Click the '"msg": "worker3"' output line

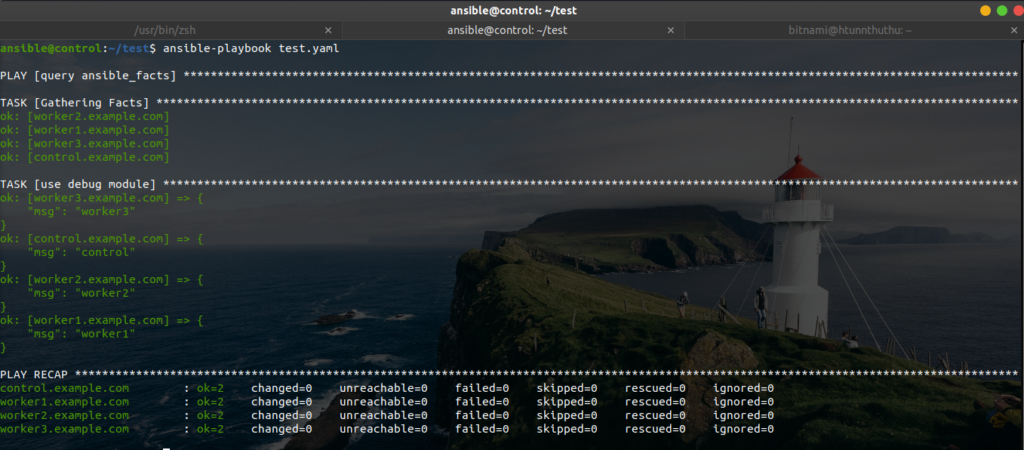[82, 212]
